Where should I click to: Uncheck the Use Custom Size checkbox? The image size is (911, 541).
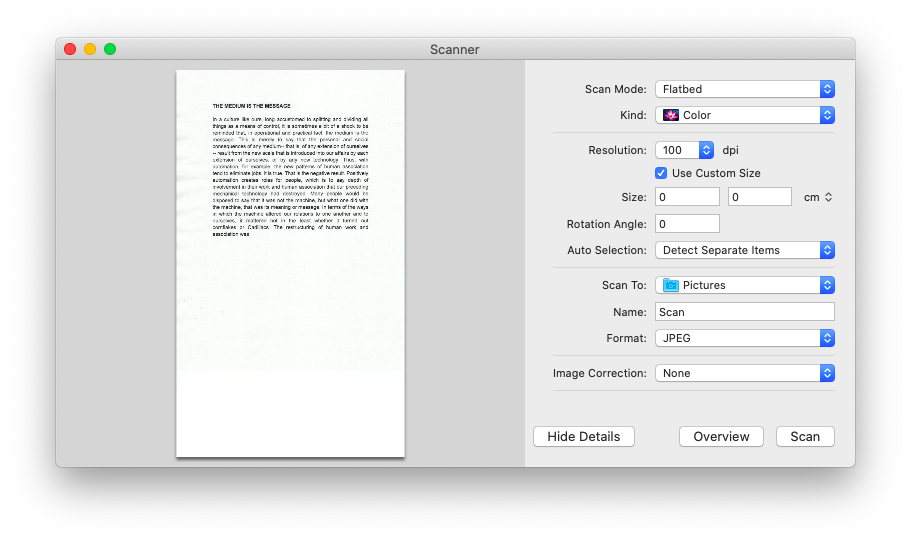pos(661,173)
